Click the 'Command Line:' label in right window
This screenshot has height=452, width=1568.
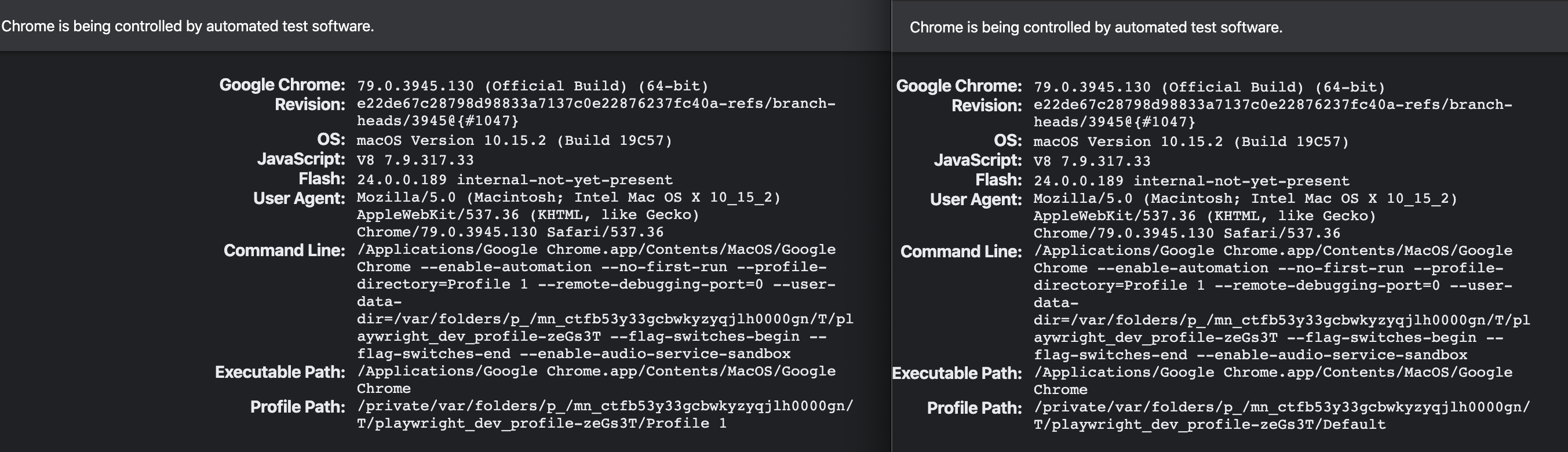(961, 252)
